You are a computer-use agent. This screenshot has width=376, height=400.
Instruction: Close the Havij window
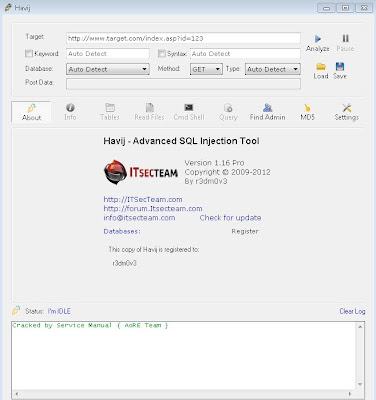tap(364, 8)
